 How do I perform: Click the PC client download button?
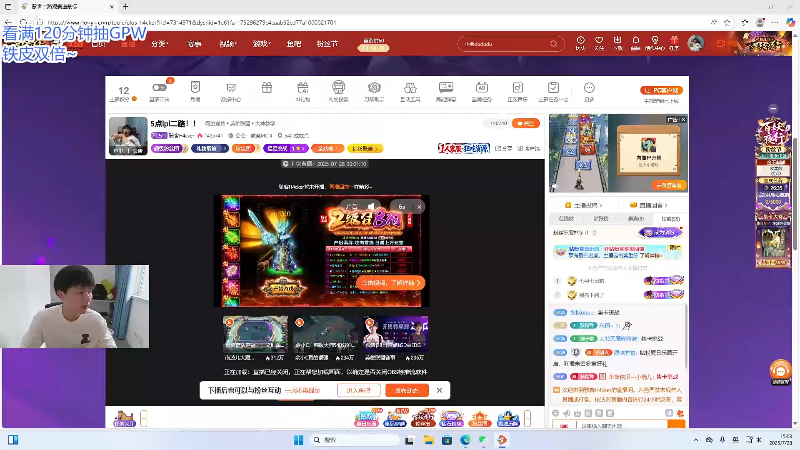coord(661,90)
